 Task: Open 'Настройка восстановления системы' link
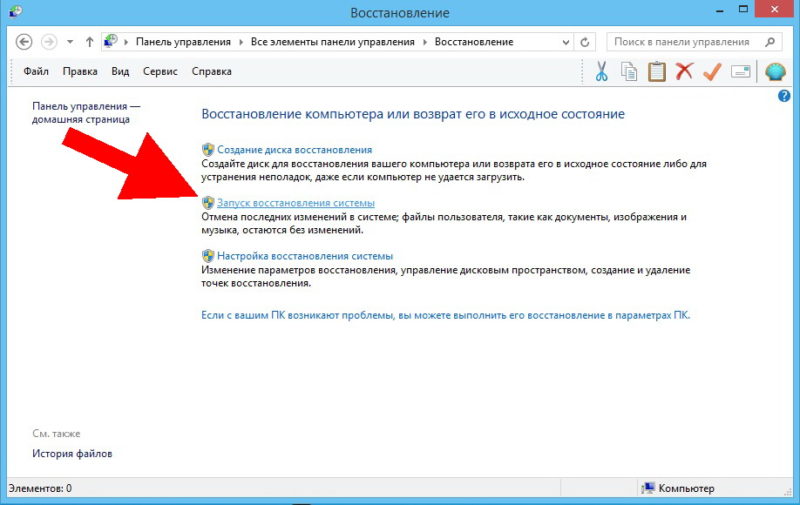304,256
